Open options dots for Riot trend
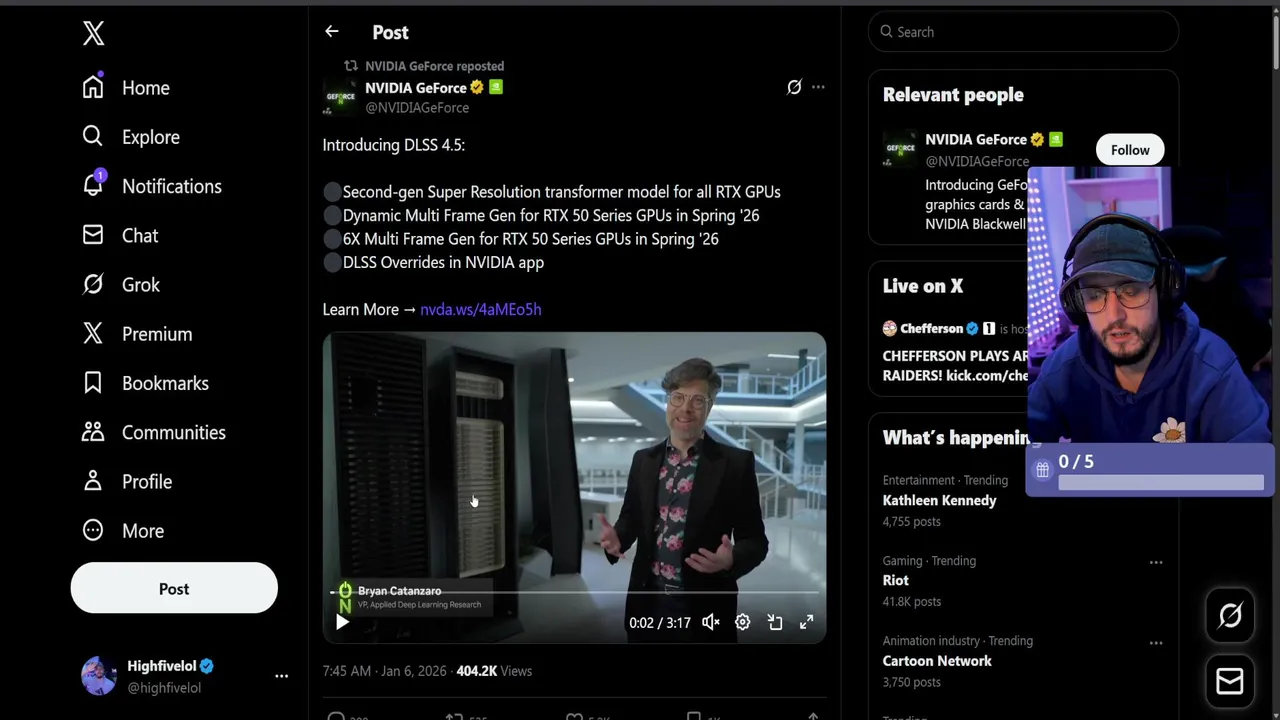 (1156, 563)
